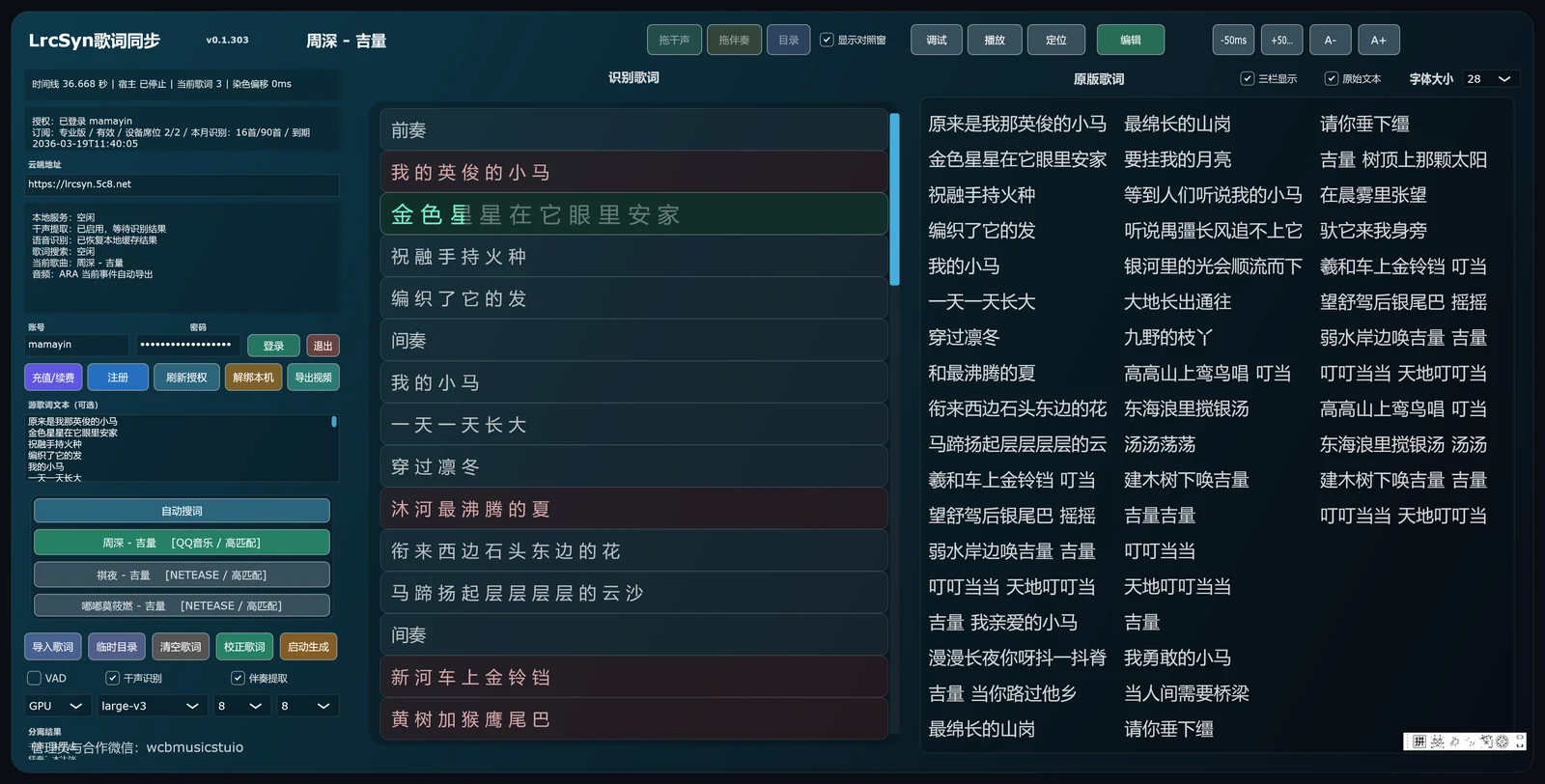Screen dimensions: 1545x784
Task: Click original lyric 银河里的光会顺流而下
Action: (1213, 266)
